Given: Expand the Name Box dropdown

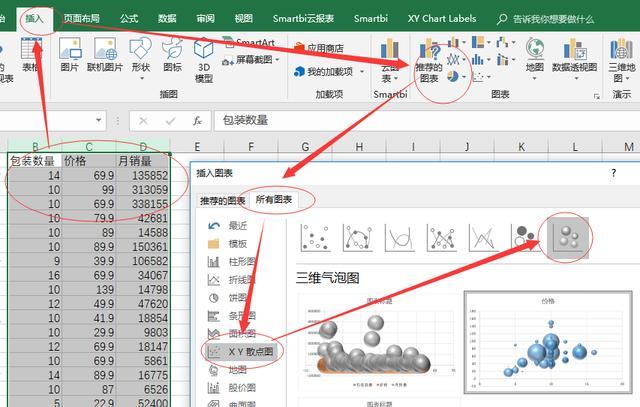Looking at the screenshot, I should (98, 120).
